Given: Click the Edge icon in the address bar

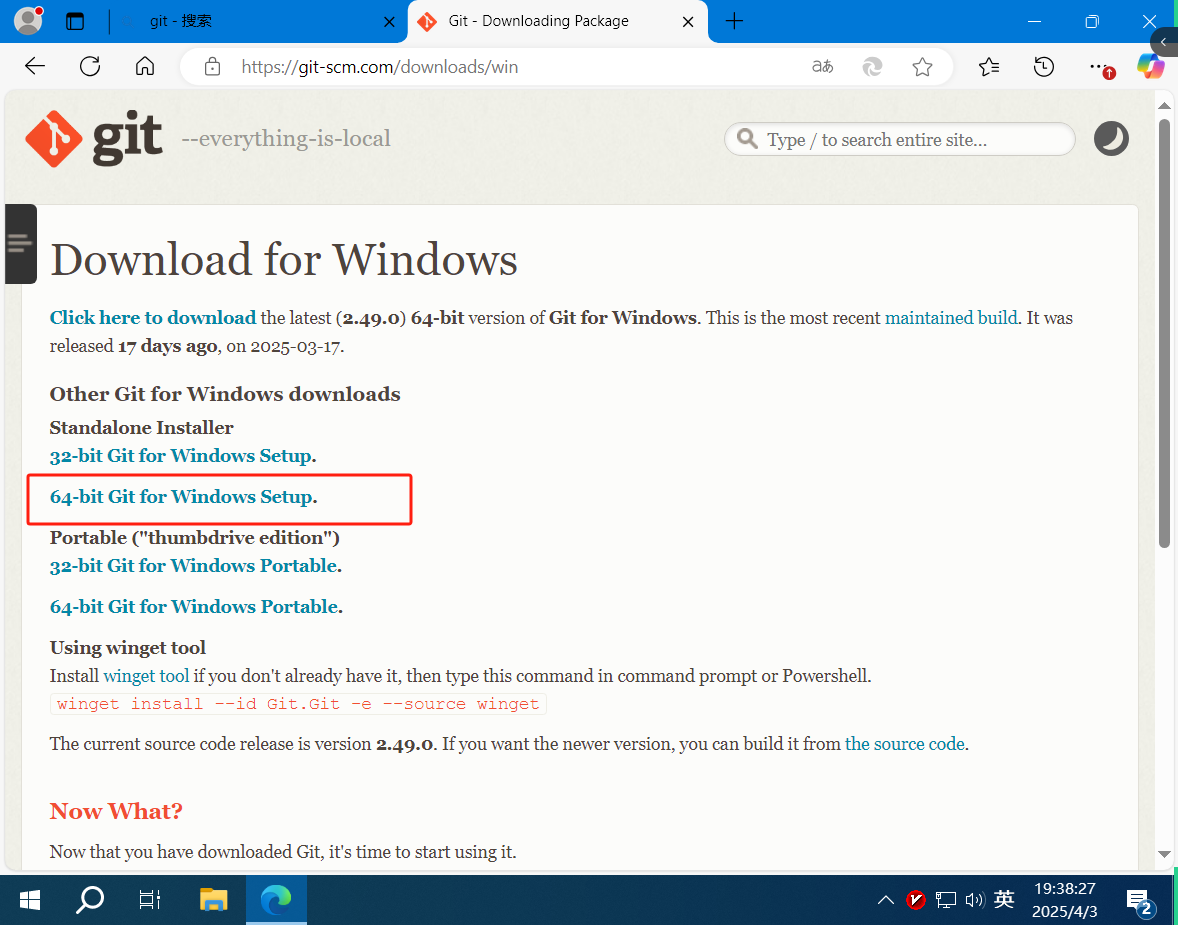Looking at the screenshot, I should [872, 67].
